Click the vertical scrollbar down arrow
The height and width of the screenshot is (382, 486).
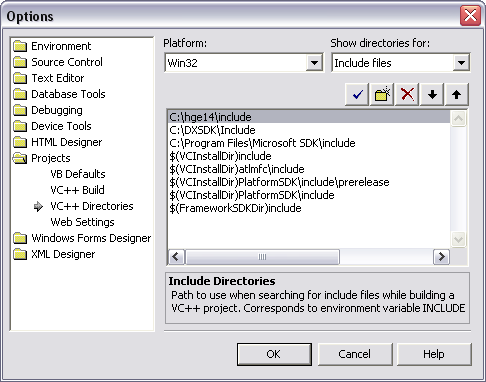pos(459,239)
